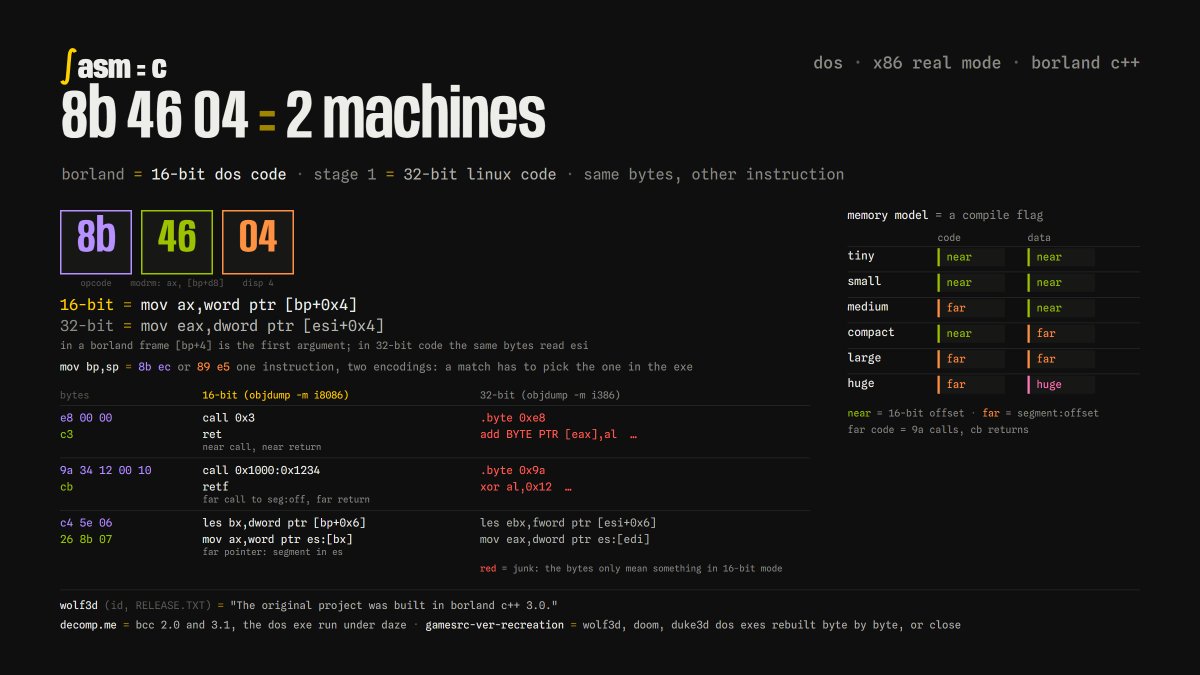
Task: Click 'x86 real mode' in the header
Action: point(937,63)
